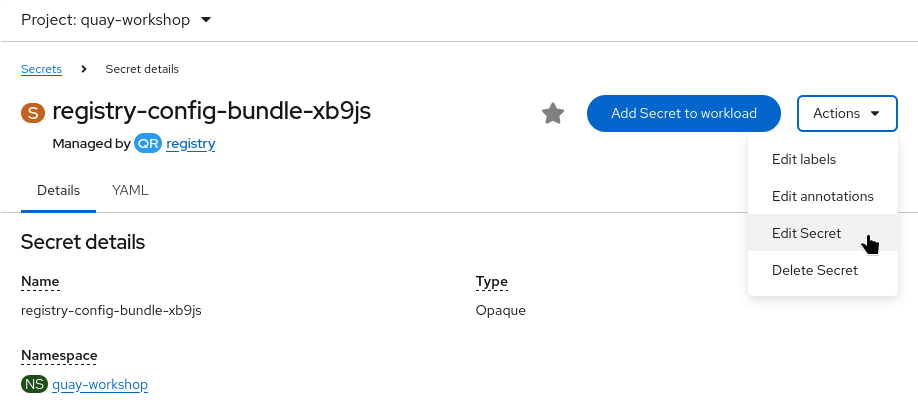Select Edit labels from Actions menu
This screenshot has height=414, width=918.
(804, 159)
